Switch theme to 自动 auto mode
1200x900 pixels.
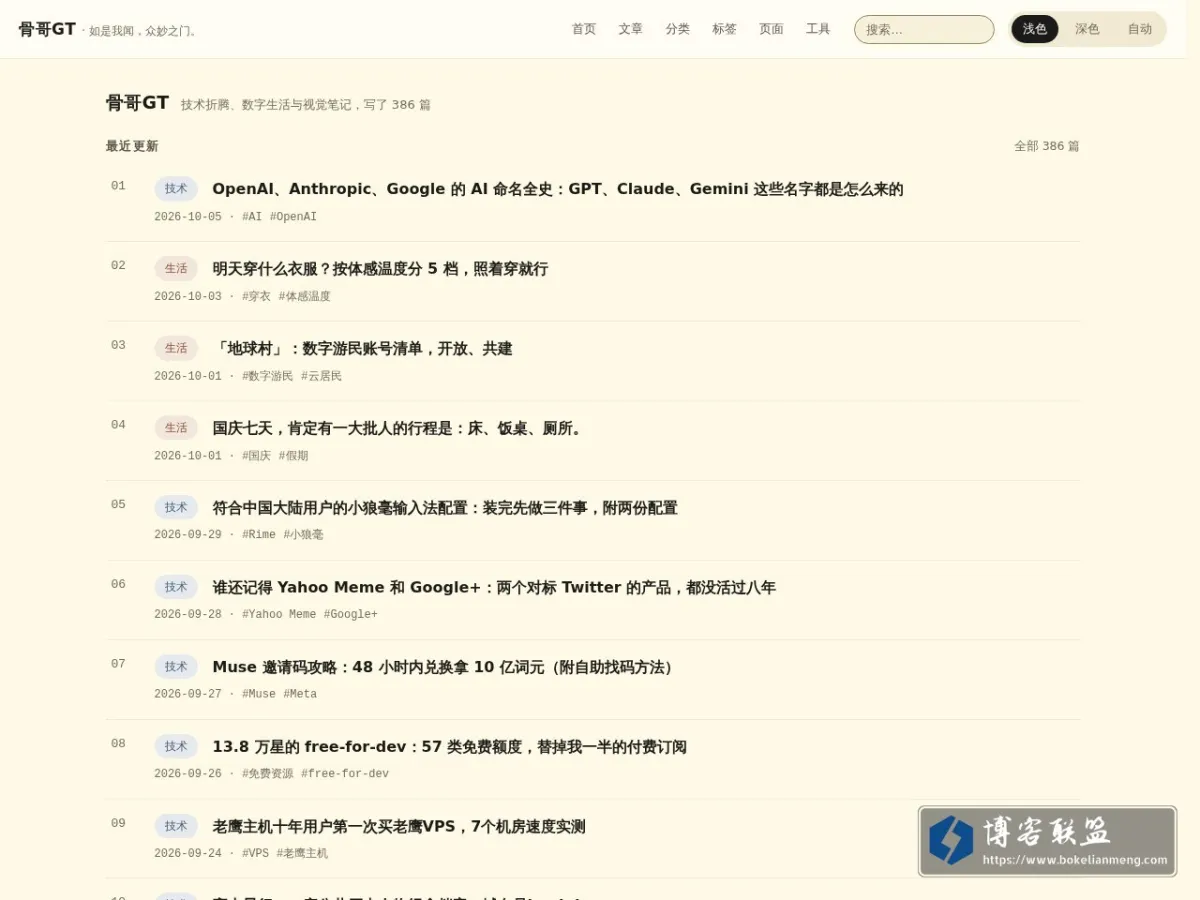(1140, 29)
